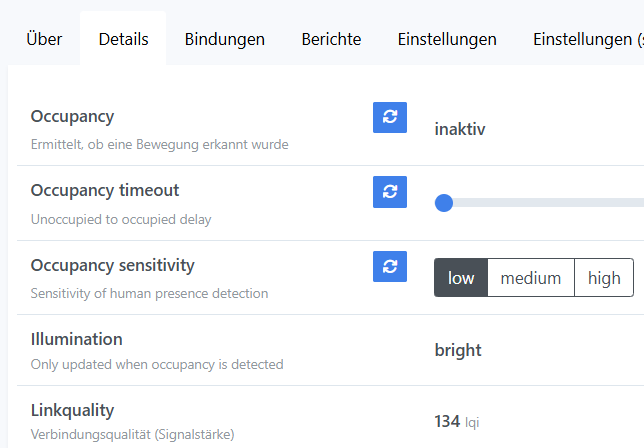Image resolution: width=644 pixels, height=448 pixels.
Task: Go to the Berichte tab
Action: click(331, 40)
